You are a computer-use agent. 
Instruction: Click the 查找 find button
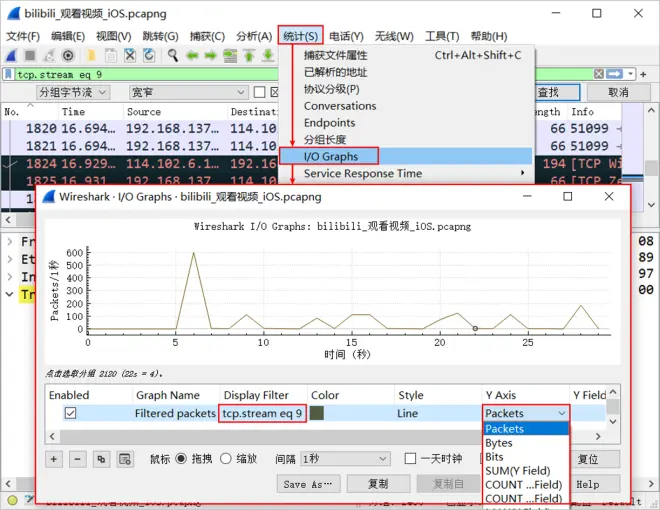pyautogui.click(x=557, y=92)
